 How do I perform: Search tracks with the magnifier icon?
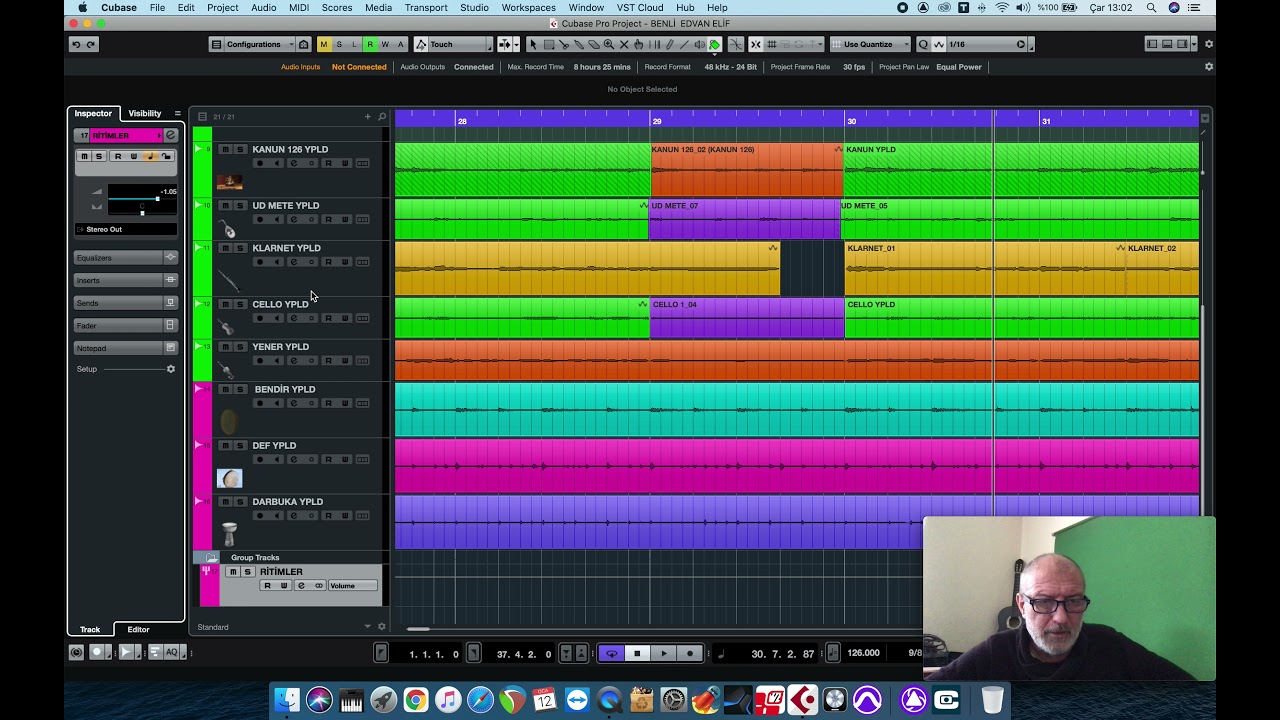point(382,117)
